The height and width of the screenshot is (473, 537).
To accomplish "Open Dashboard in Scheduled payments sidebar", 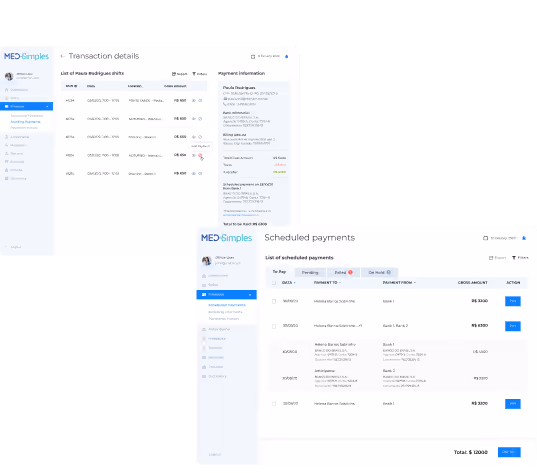I will pos(215,276).
